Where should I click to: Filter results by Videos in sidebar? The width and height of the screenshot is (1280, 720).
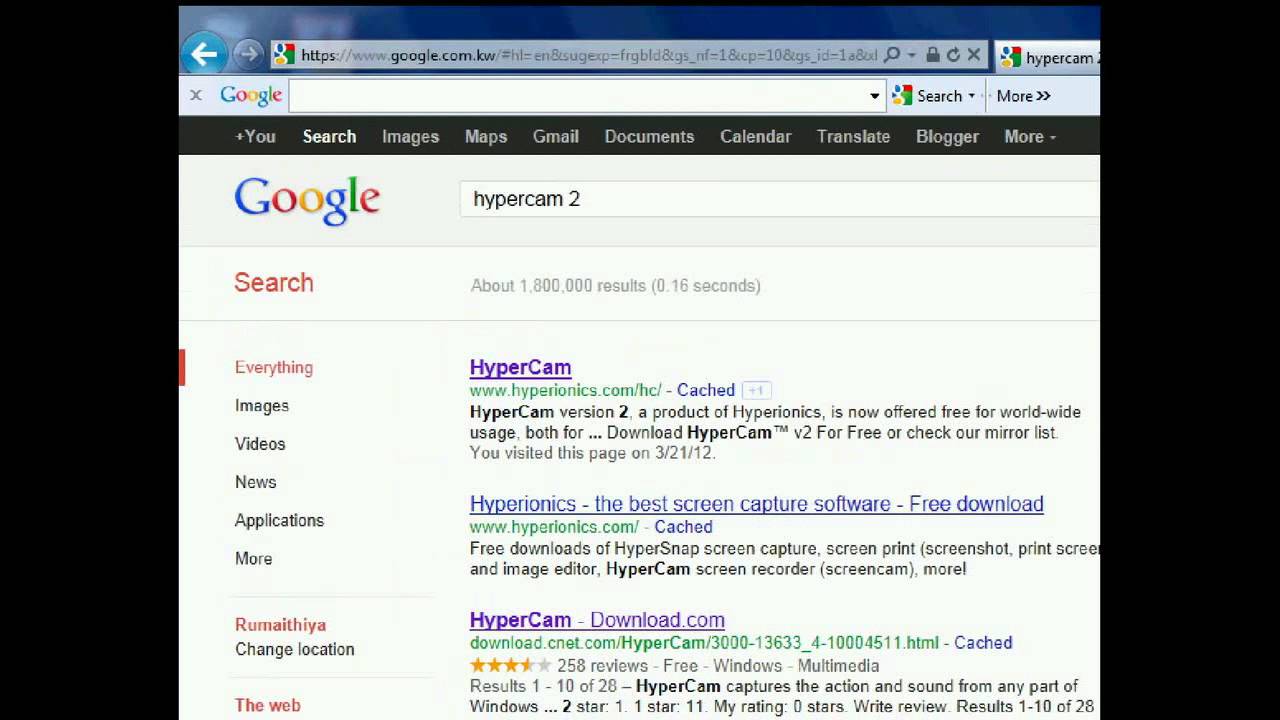point(260,443)
